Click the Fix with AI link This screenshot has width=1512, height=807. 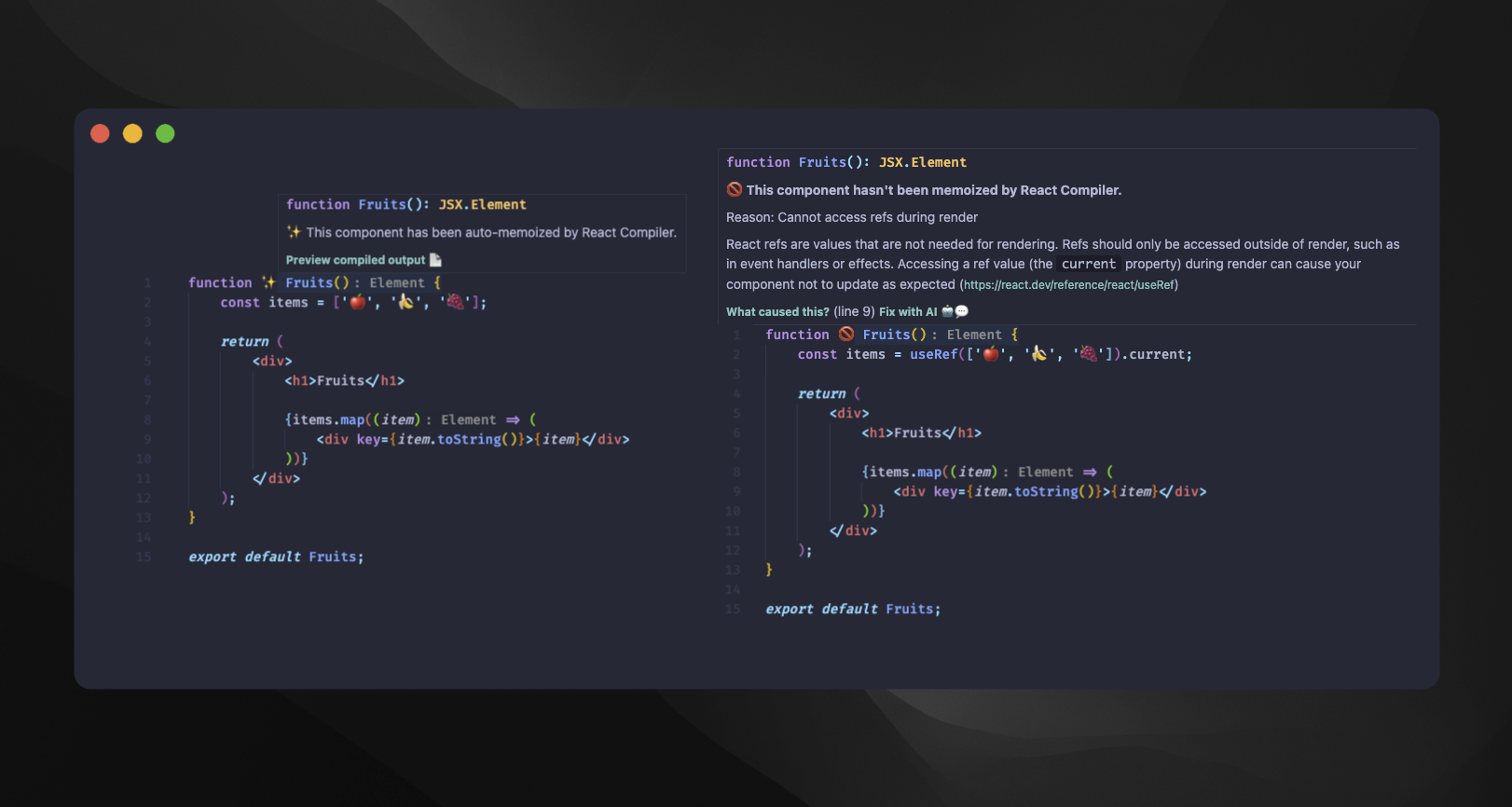[x=908, y=311]
